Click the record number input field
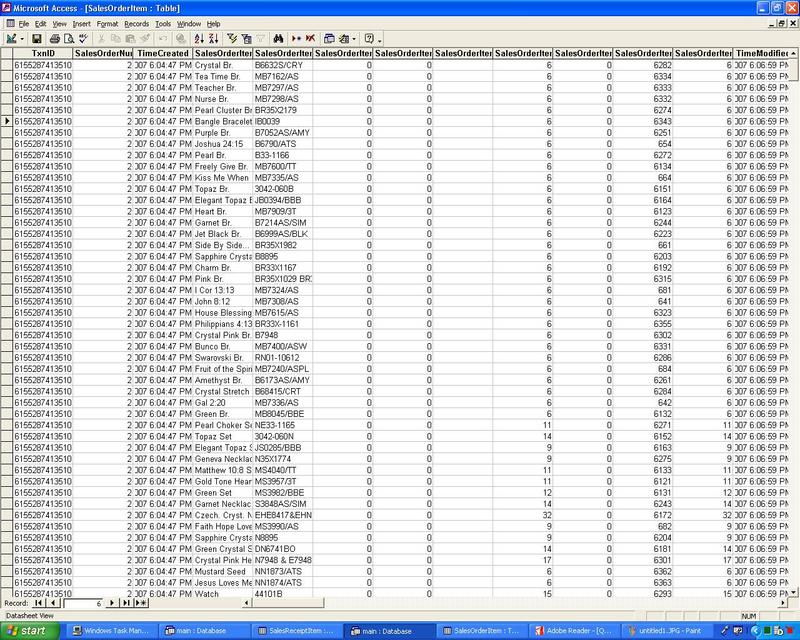800x640 pixels. tap(82, 603)
